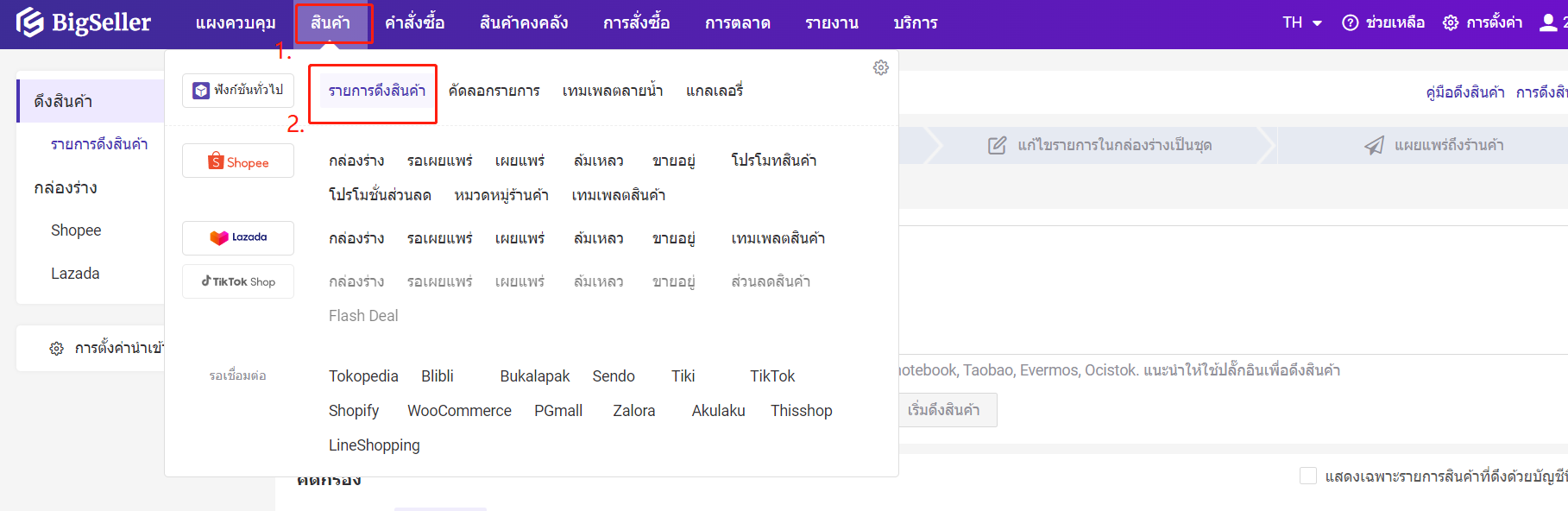Open เผยแพร่ in the Lazada menu row
This screenshot has width=1568, height=511.
click(520, 238)
